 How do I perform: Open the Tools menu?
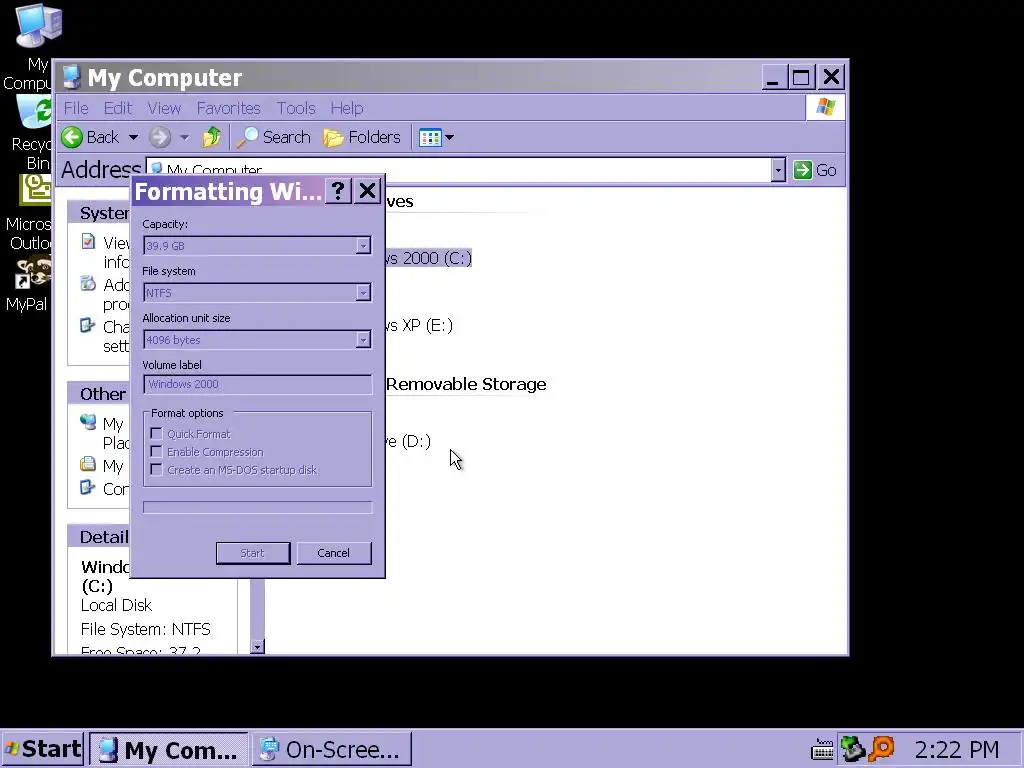(x=296, y=108)
